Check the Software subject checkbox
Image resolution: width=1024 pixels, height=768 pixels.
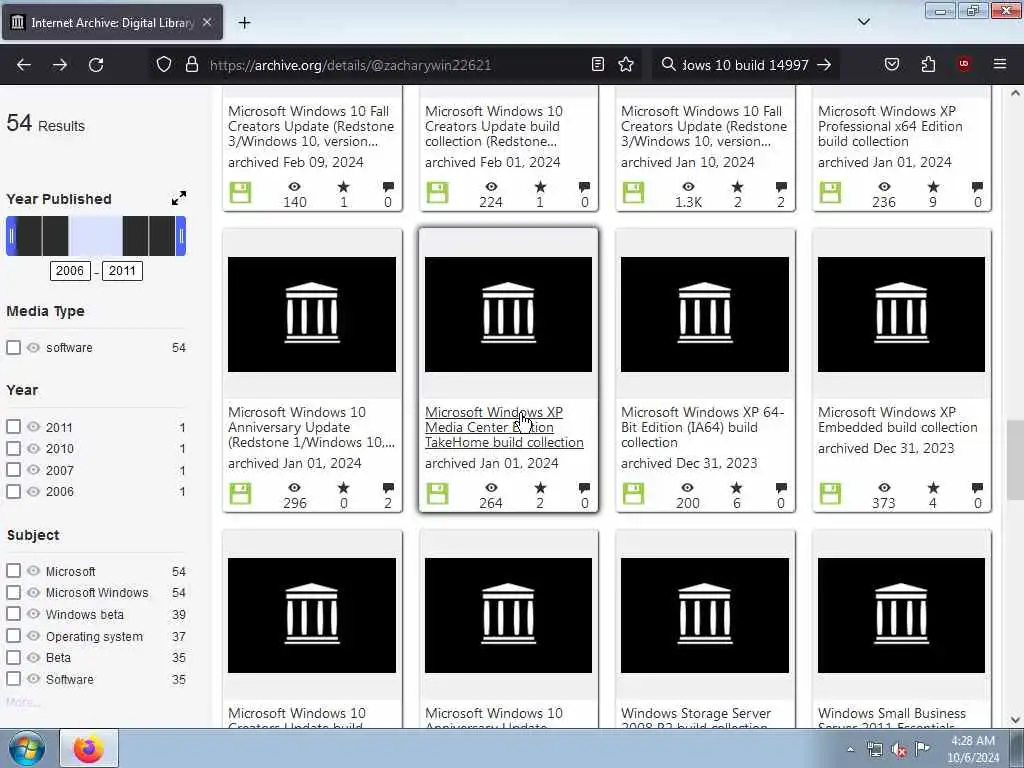[x=13, y=679]
